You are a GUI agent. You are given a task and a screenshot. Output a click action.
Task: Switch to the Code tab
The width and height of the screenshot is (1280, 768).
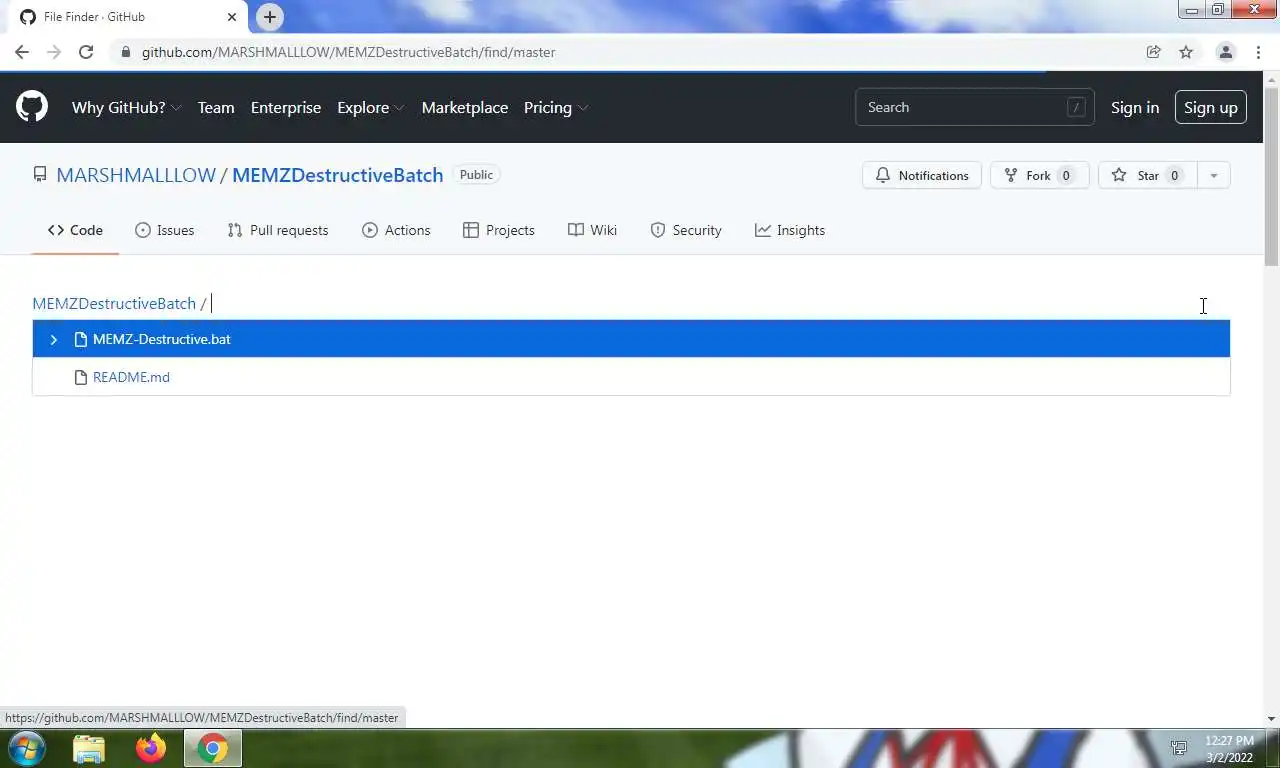tap(75, 230)
